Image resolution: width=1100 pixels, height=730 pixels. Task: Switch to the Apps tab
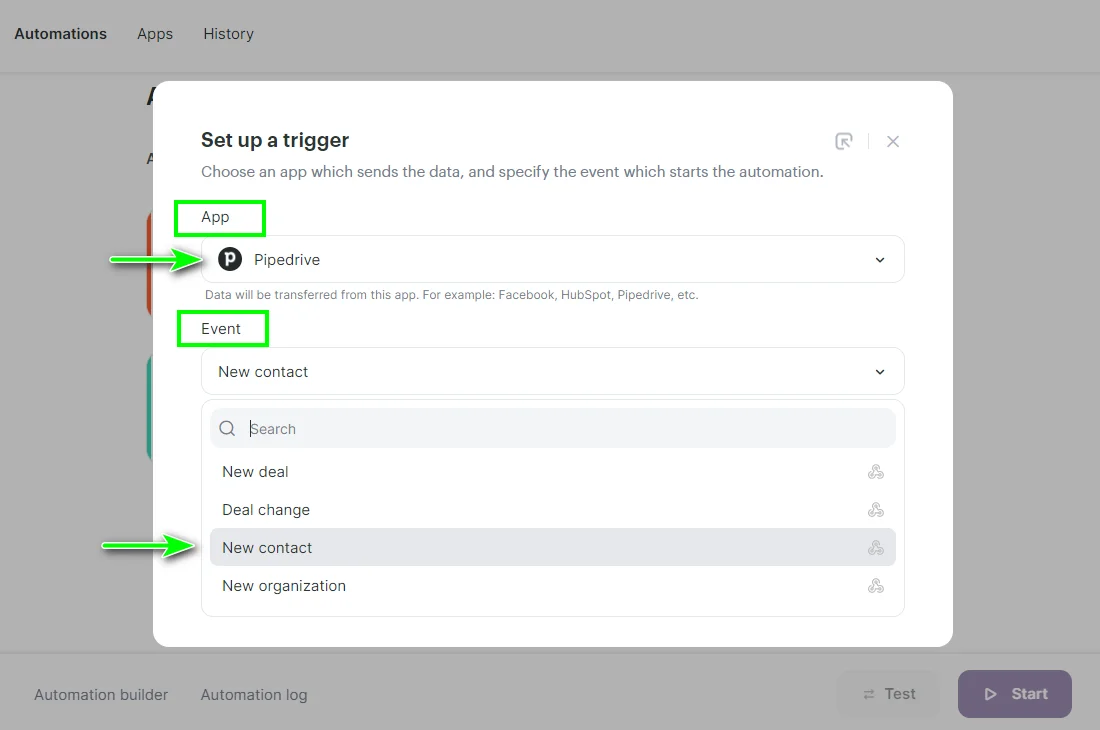154,33
